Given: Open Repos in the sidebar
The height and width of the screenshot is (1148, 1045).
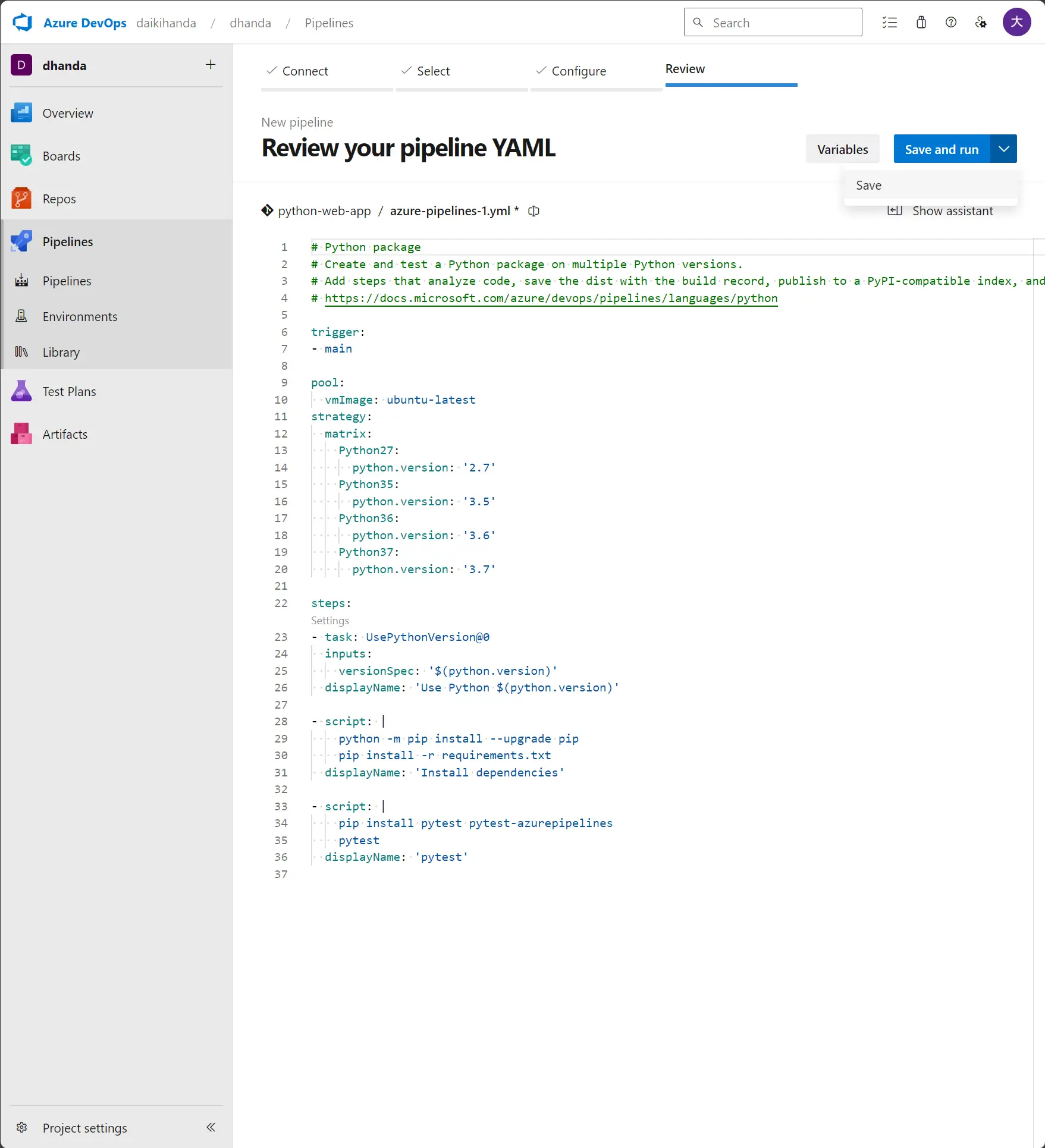Looking at the screenshot, I should click(117, 199).
